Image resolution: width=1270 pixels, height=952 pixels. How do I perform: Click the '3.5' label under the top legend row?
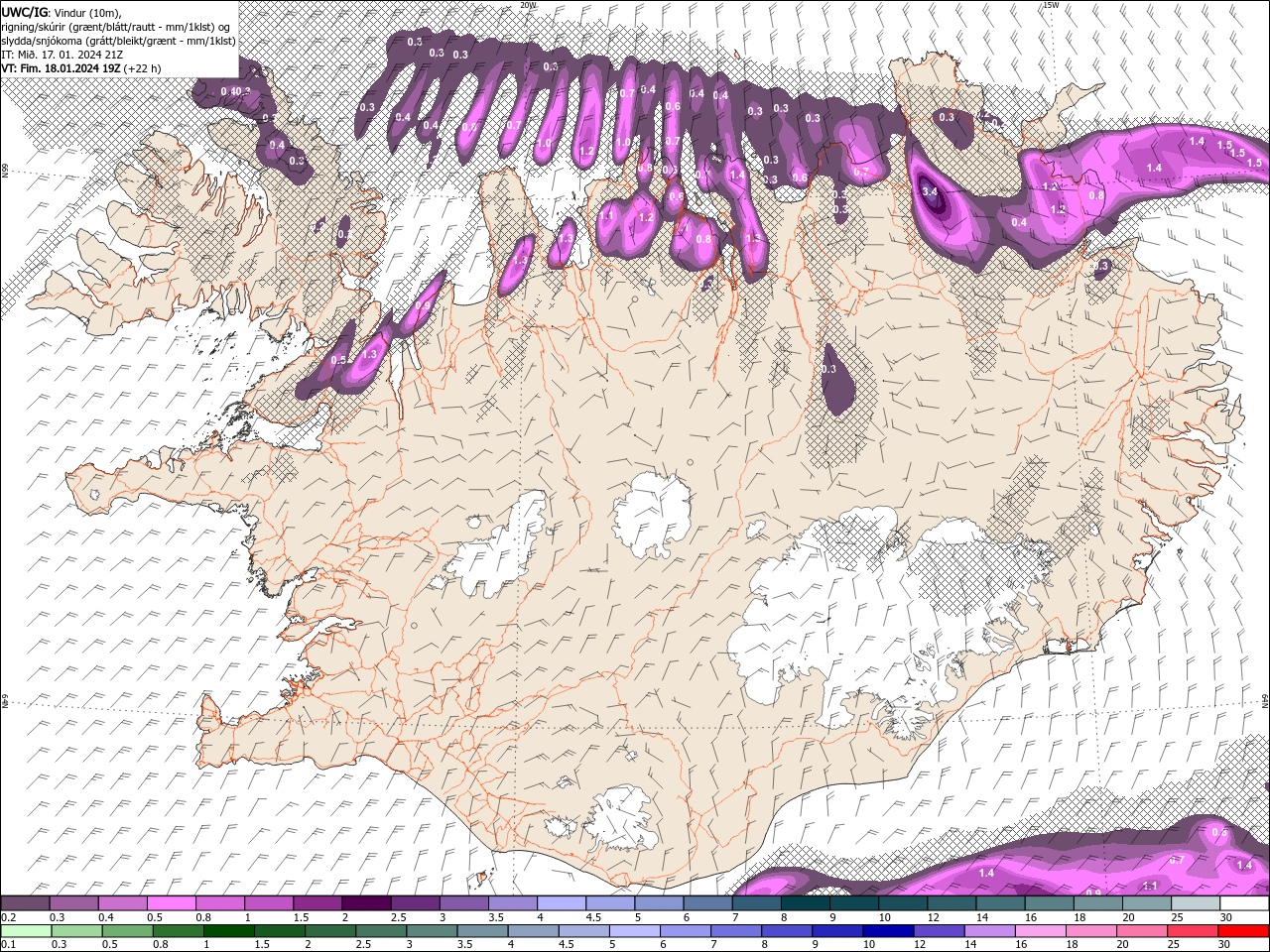pos(496,917)
